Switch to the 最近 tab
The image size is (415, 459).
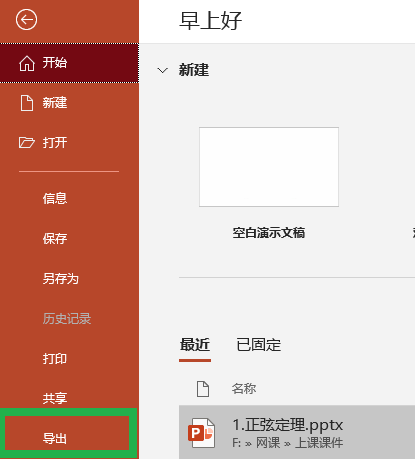(x=195, y=345)
